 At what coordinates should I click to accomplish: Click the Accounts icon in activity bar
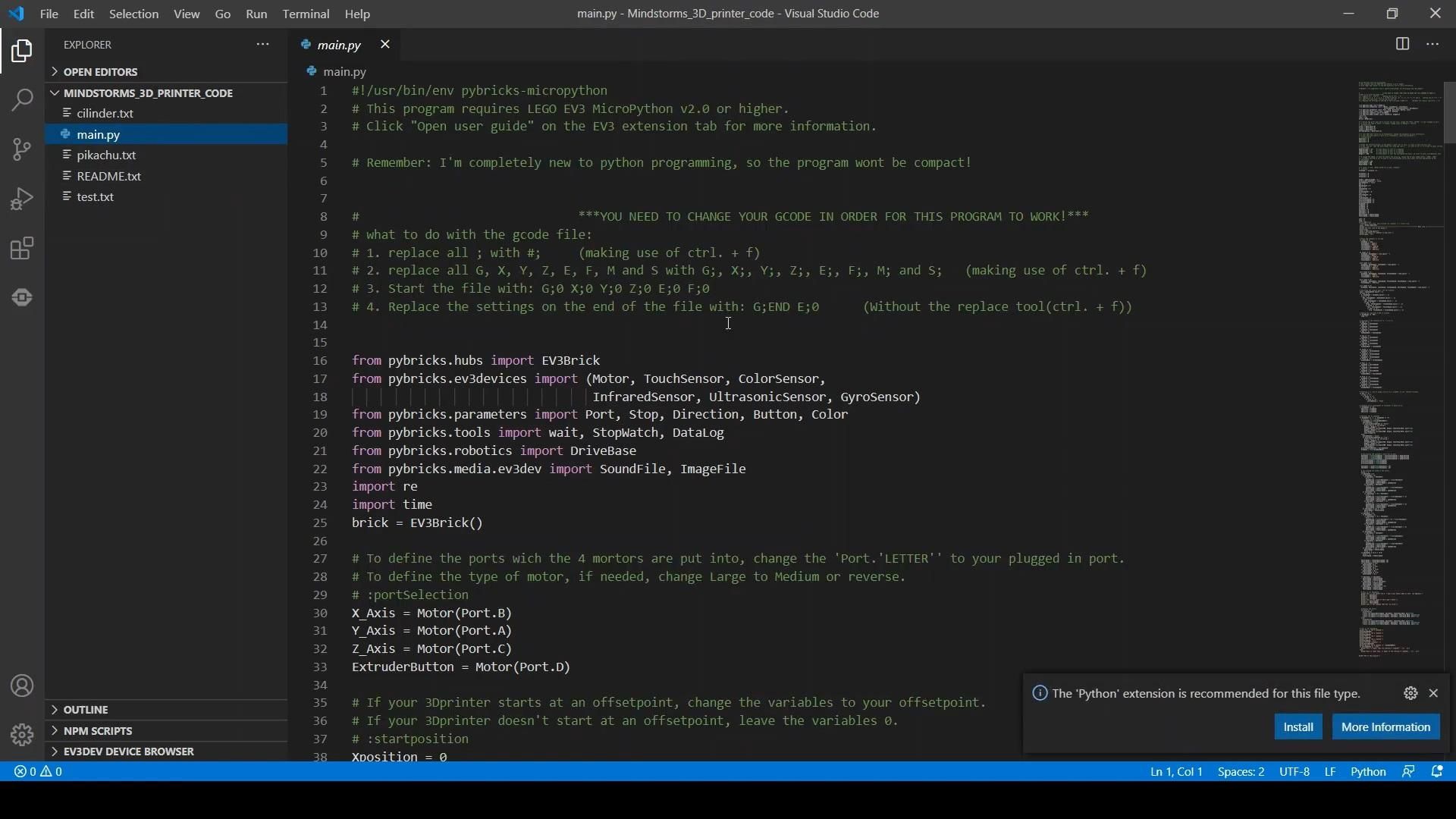[22, 686]
